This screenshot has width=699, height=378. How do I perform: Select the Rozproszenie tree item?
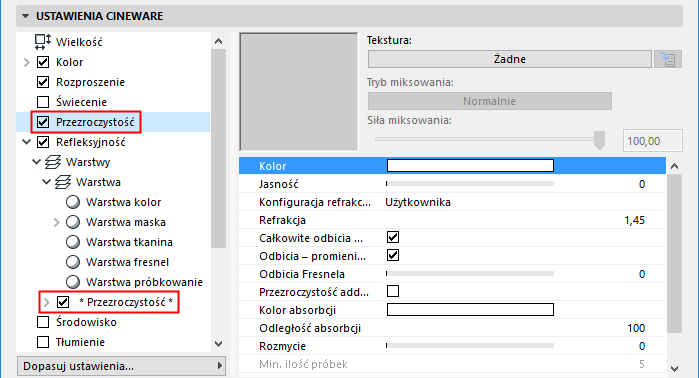point(90,82)
